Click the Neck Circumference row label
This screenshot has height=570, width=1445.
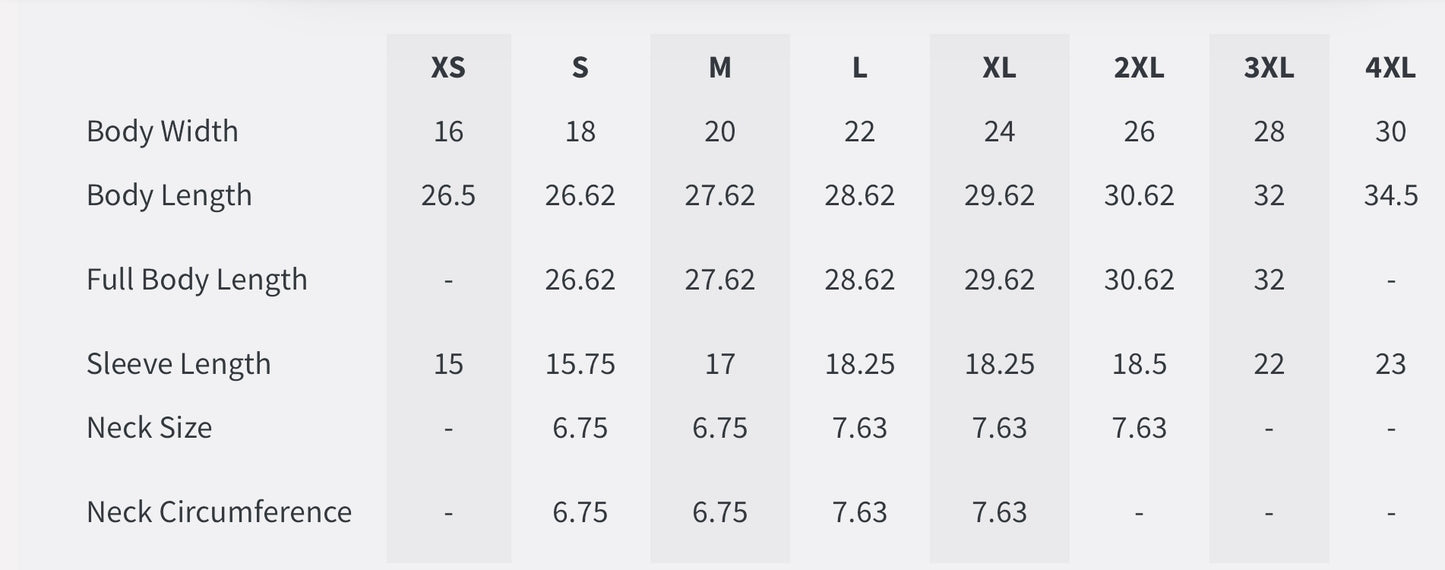tap(219, 511)
